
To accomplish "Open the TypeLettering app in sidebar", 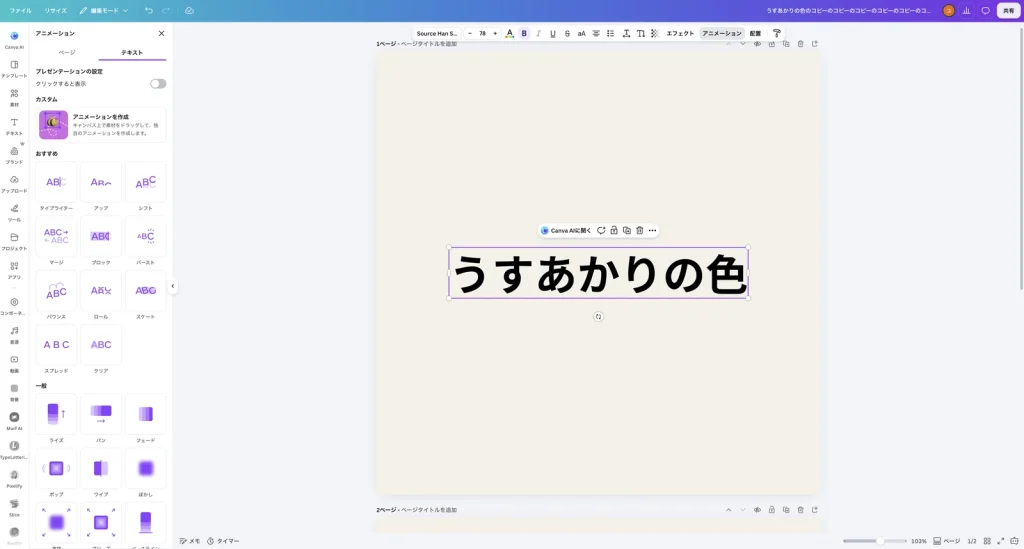I will pos(14,449).
